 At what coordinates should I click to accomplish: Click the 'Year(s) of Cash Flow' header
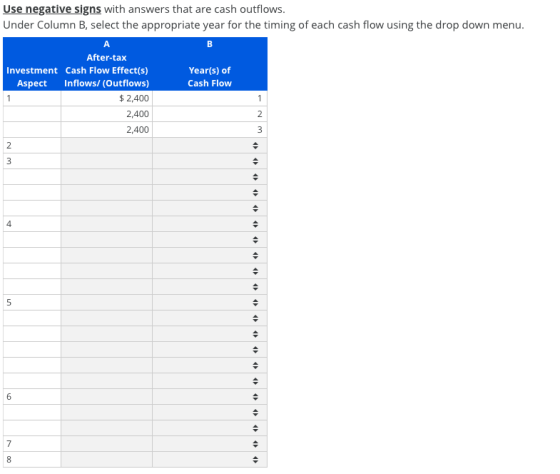[x=210, y=77]
